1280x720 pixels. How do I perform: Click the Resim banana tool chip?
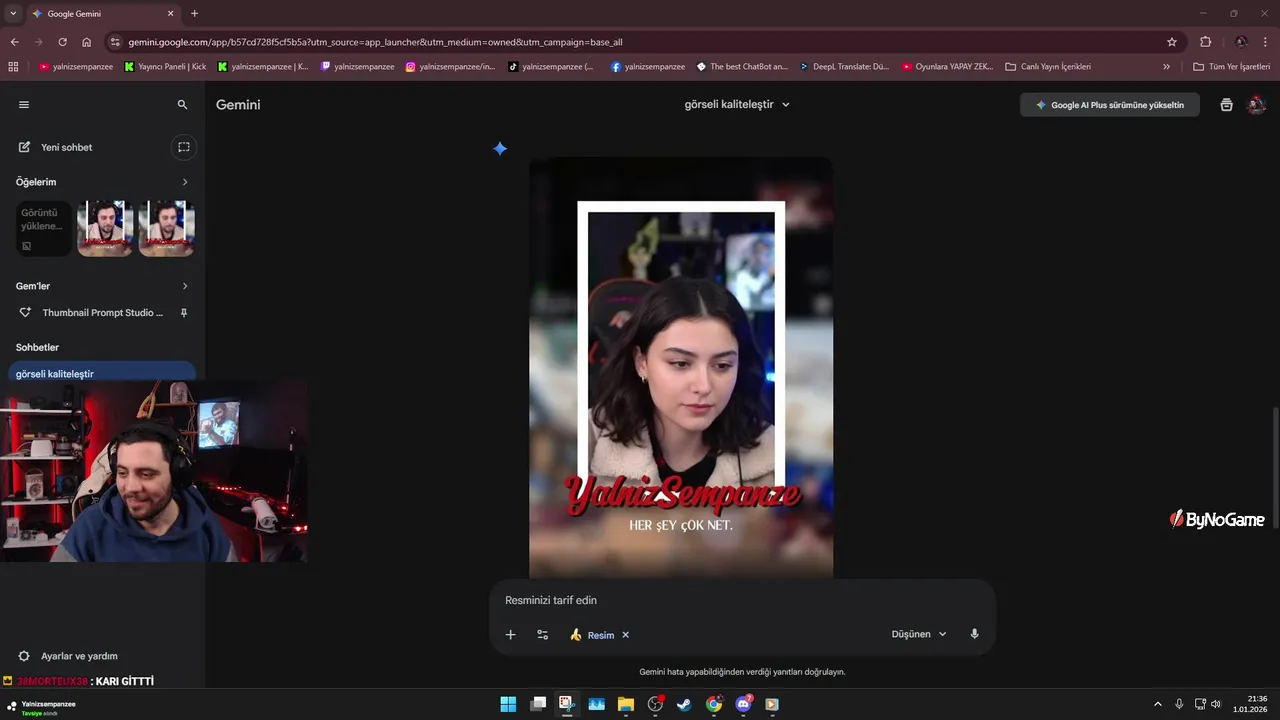pyautogui.click(x=592, y=635)
